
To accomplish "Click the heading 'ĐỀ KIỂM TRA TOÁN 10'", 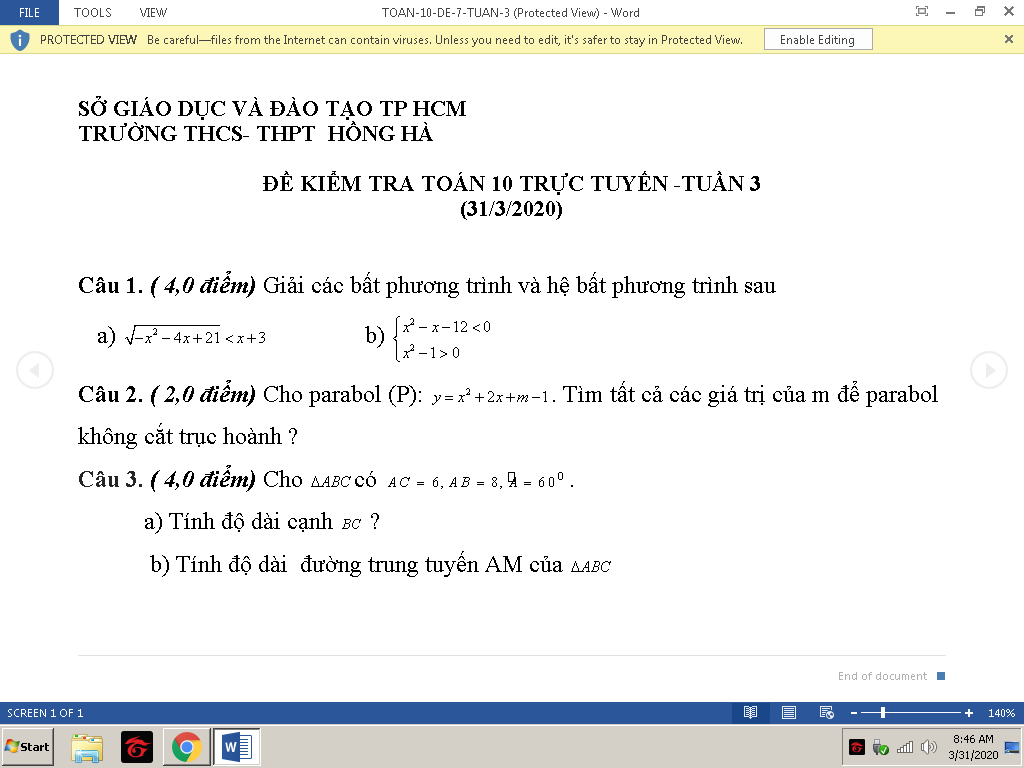I will coord(511,184).
